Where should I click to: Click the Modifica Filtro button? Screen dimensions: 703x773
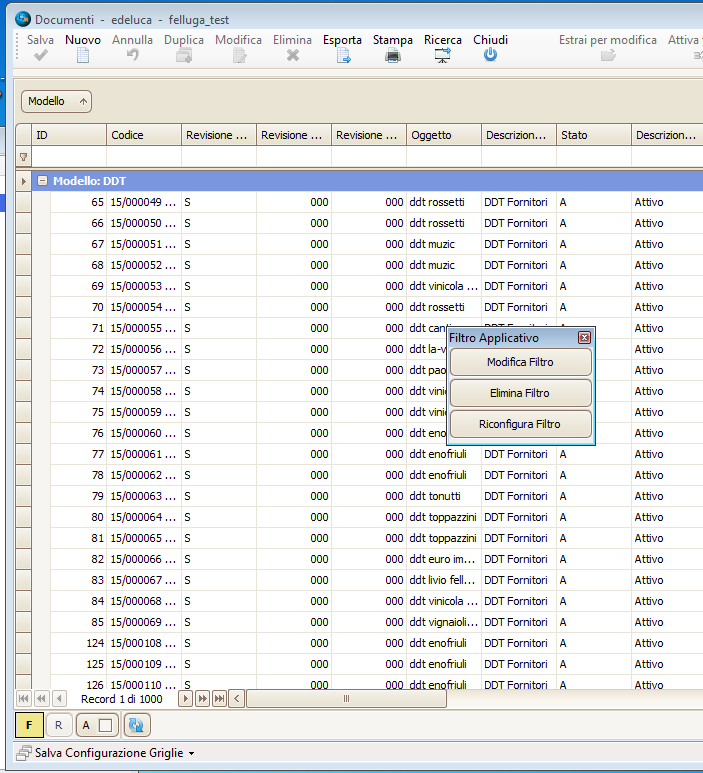520,362
